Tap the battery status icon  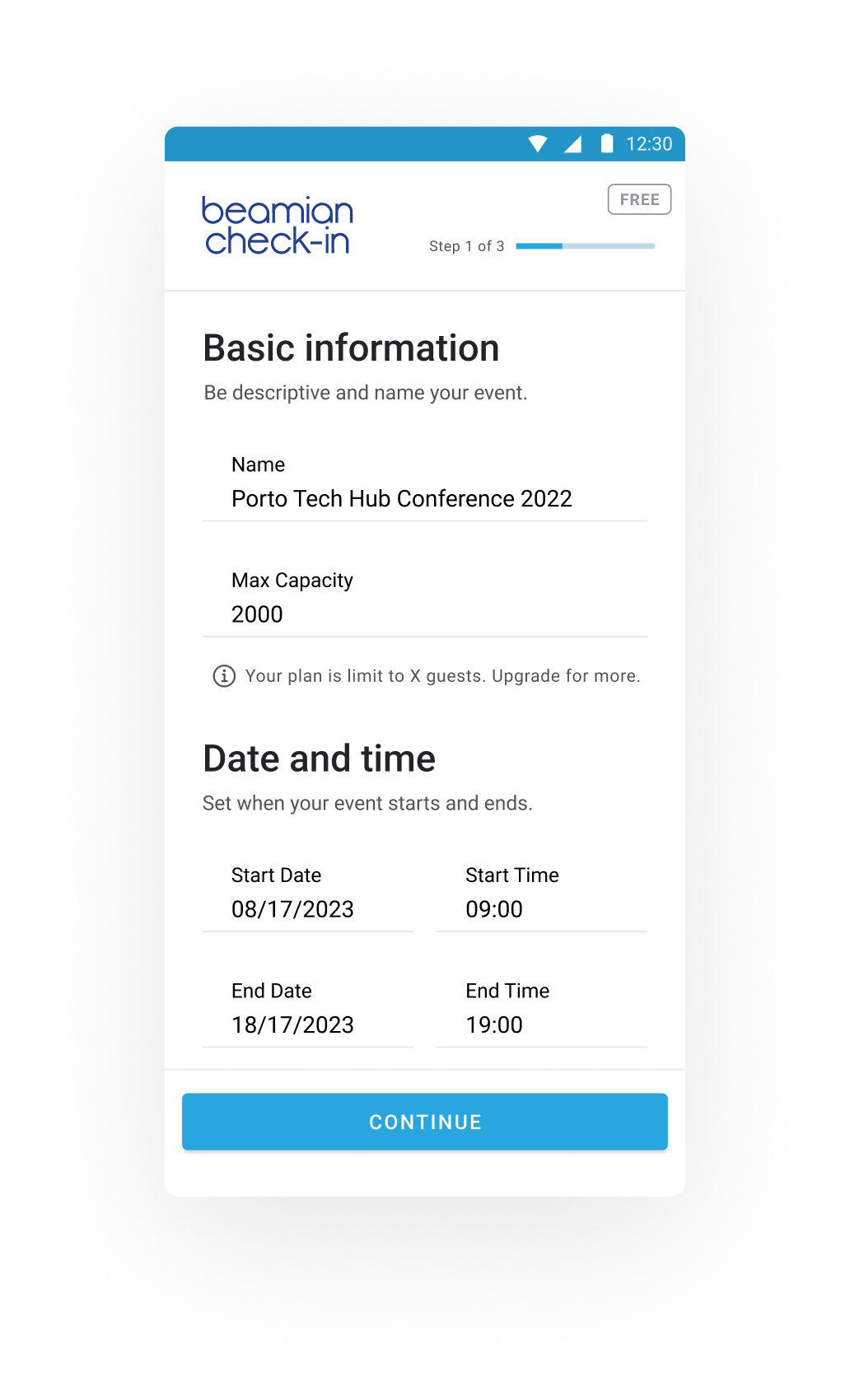click(607, 143)
